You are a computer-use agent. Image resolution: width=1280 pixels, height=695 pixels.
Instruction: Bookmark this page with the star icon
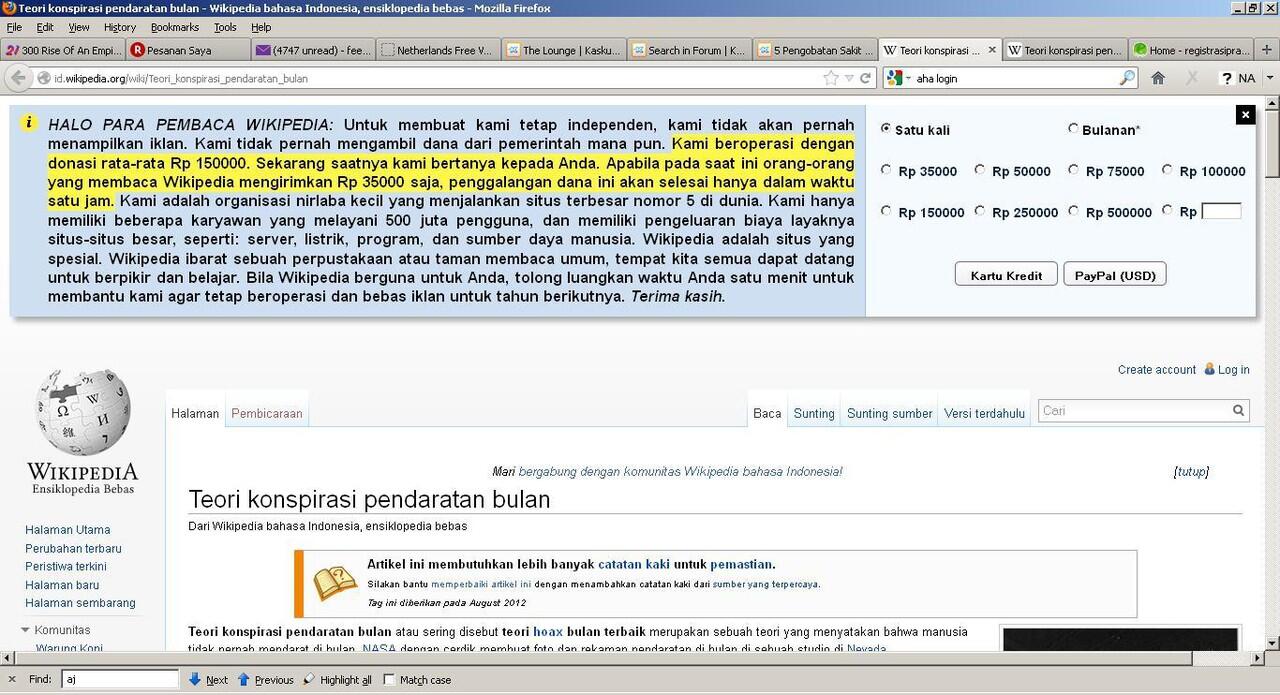pyautogui.click(x=831, y=78)
